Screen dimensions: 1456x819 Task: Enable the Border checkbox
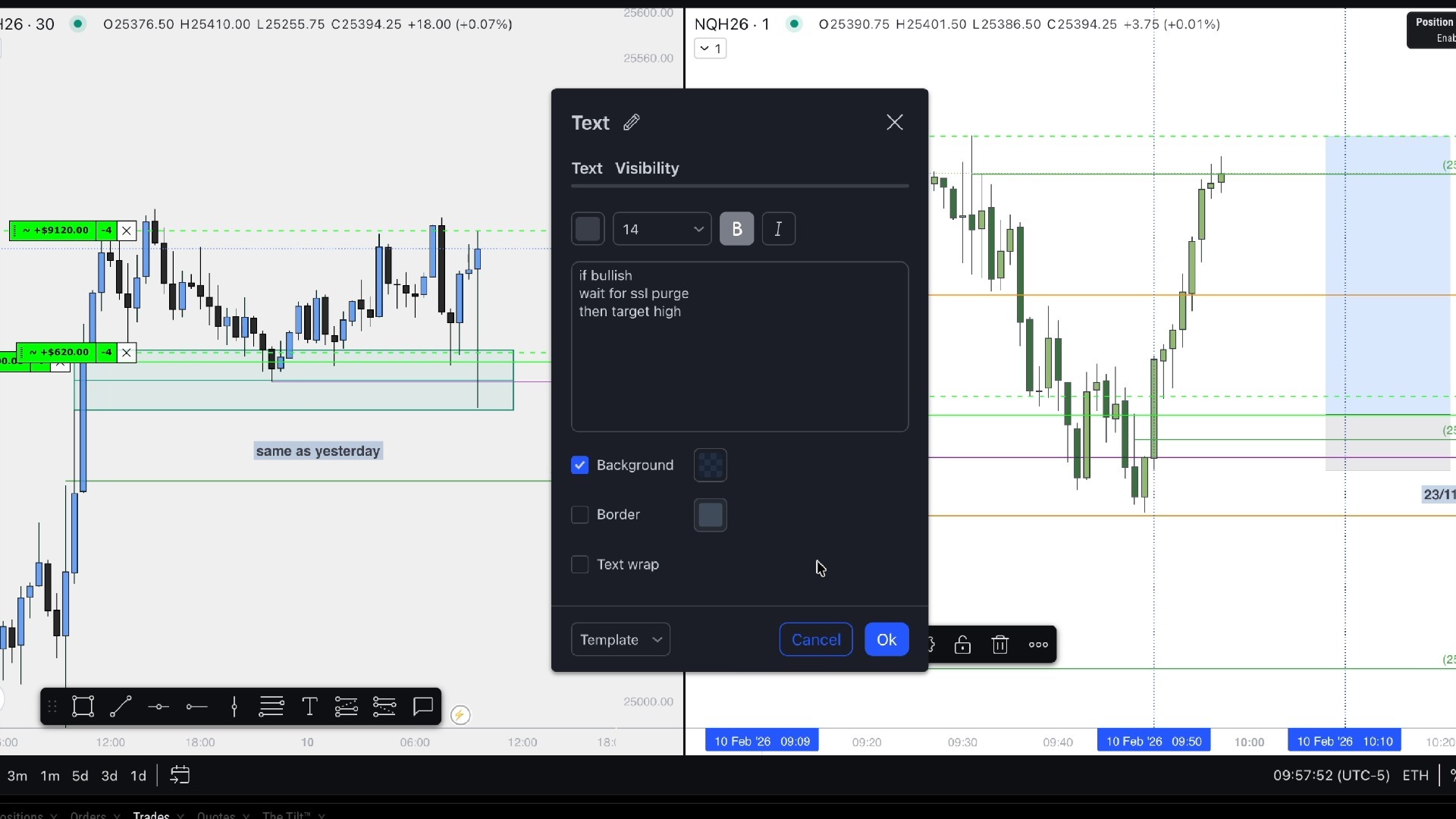point(580,515)
